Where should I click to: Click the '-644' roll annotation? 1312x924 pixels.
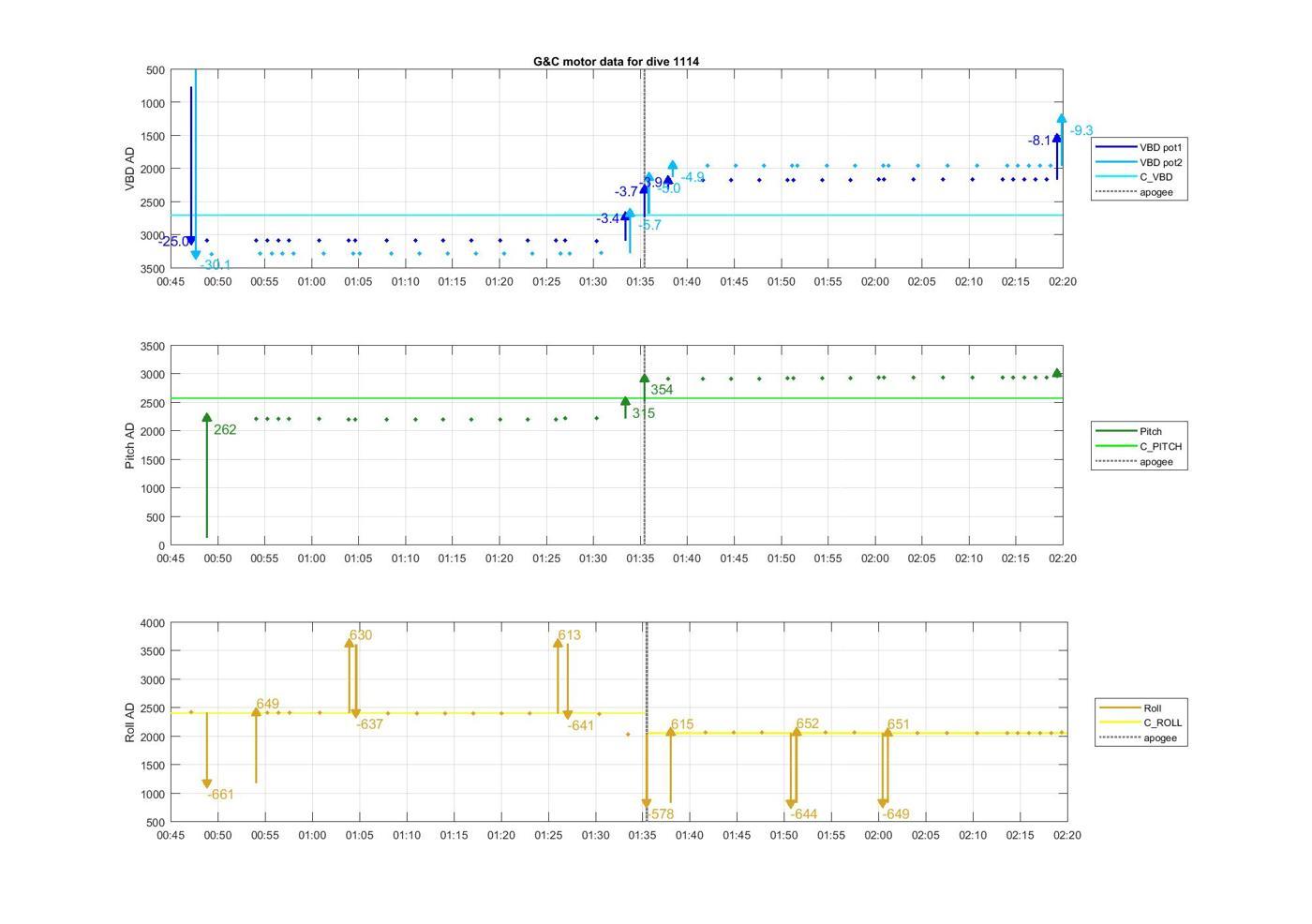(803, 813)
